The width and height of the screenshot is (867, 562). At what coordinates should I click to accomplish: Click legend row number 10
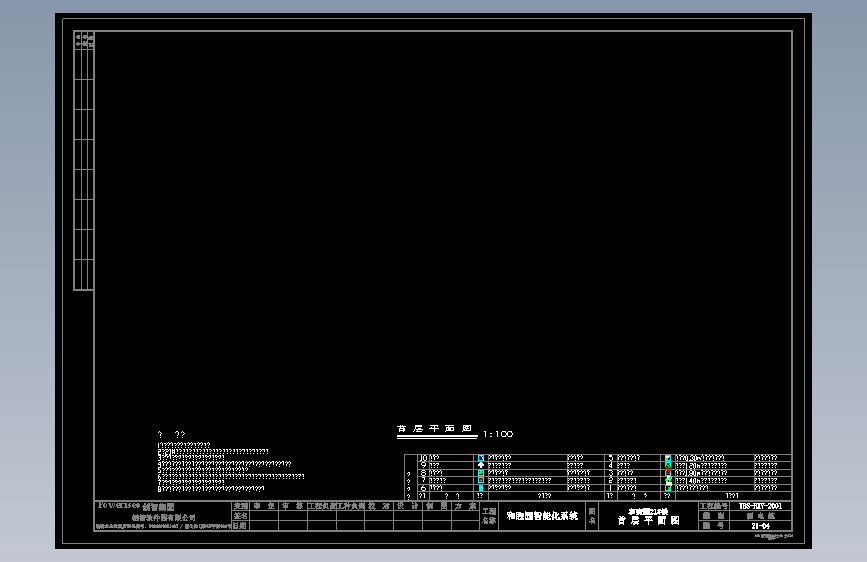(x=423, y=458)
